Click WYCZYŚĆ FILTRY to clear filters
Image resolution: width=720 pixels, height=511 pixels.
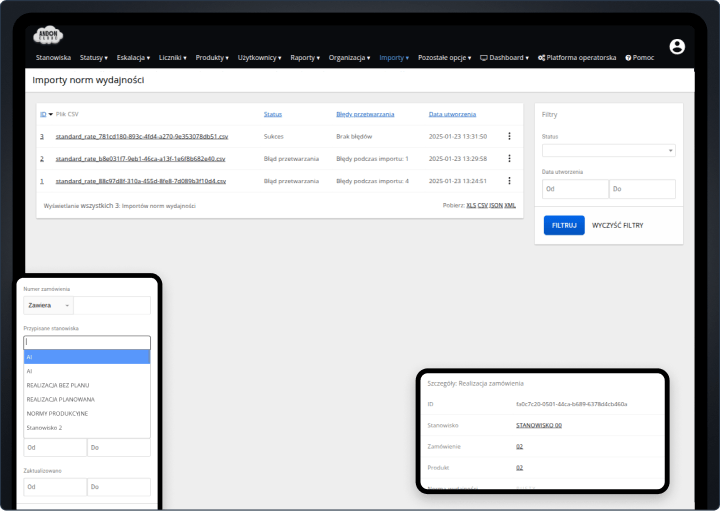[617, 225]
